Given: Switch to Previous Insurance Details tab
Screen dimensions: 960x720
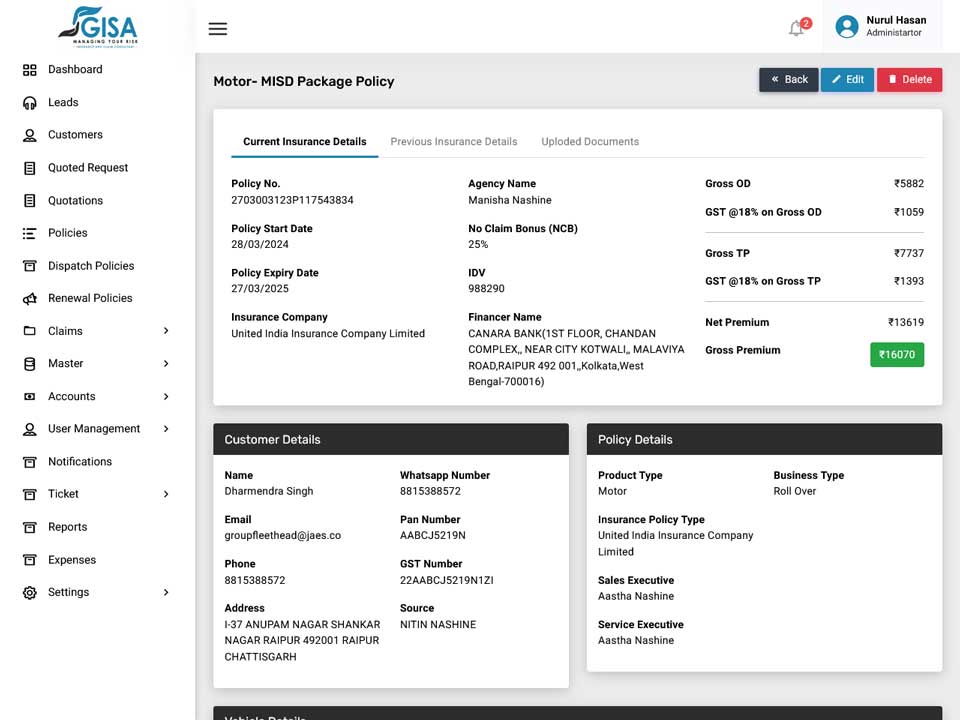Looking at the screenshot, I should pos(454,141).
